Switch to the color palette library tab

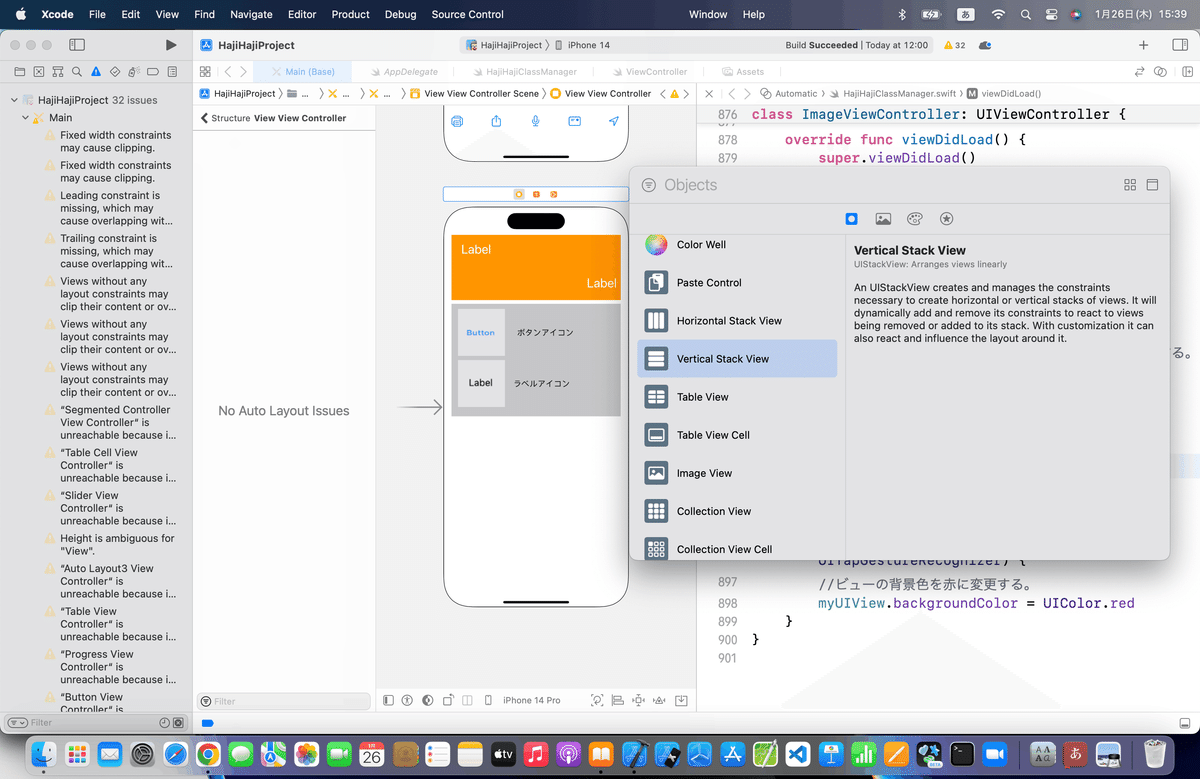click(x=915, y=219)
